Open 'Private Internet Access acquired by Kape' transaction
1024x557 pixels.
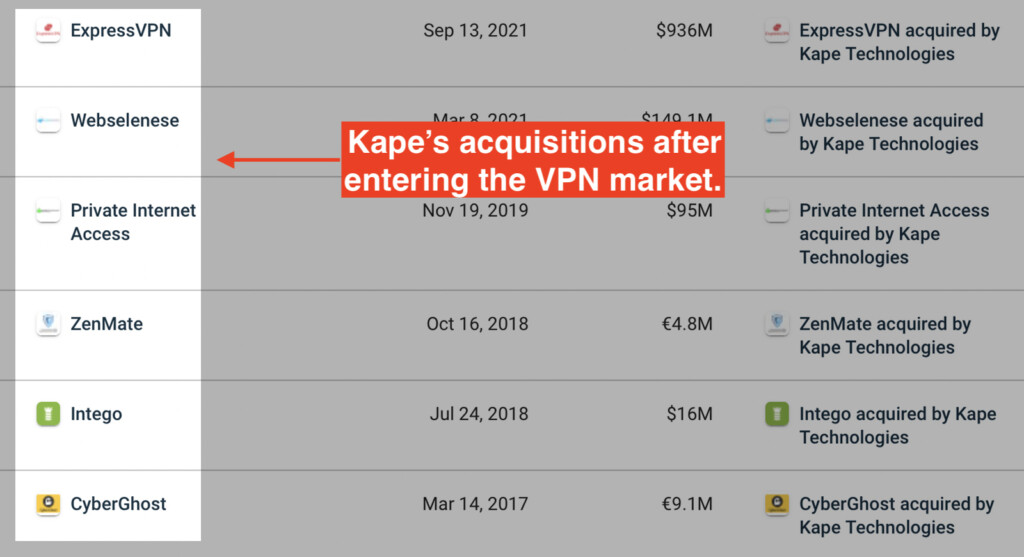click(x=894, y=234)
